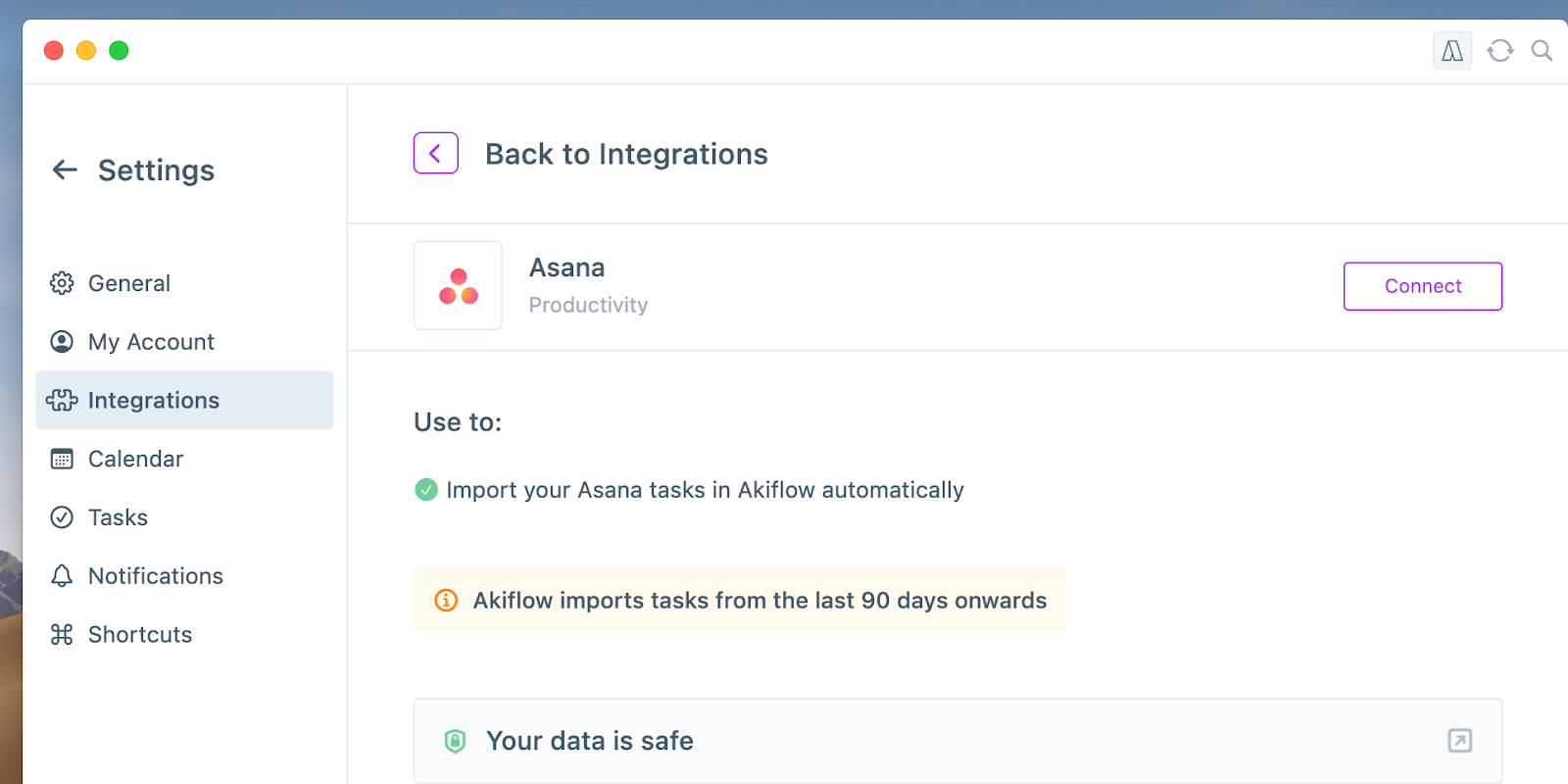1568x784 pixels.
Task: Click the Settings back arrow
Action: 65,170
